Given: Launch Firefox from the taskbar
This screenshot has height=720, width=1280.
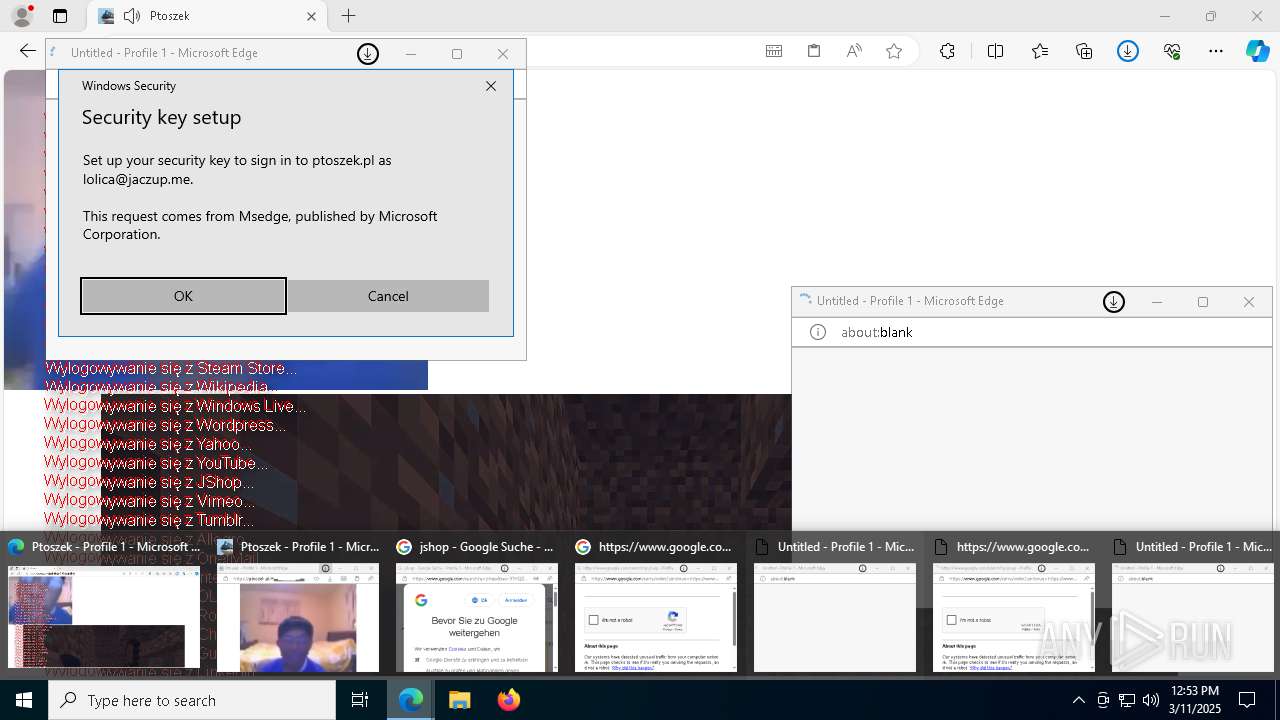Looking at the screenshot, I should (x=509, y=700).
